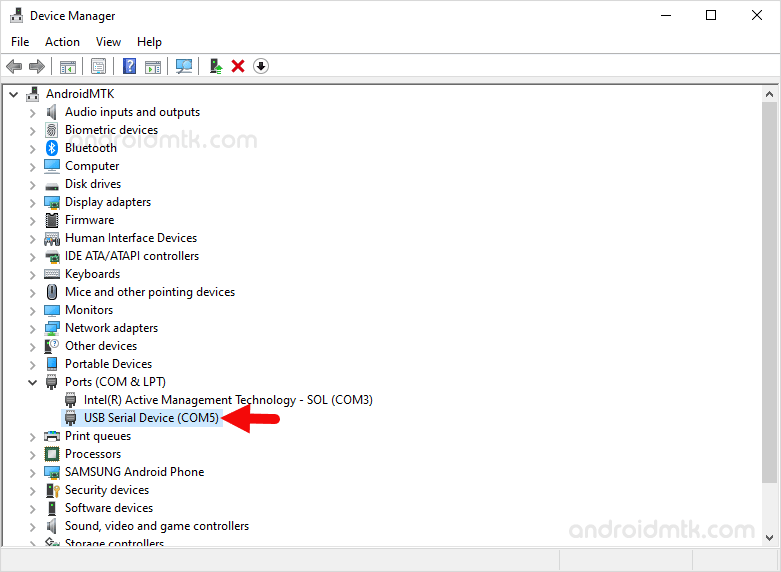Click the Back arrow toolbar icon

14,66
